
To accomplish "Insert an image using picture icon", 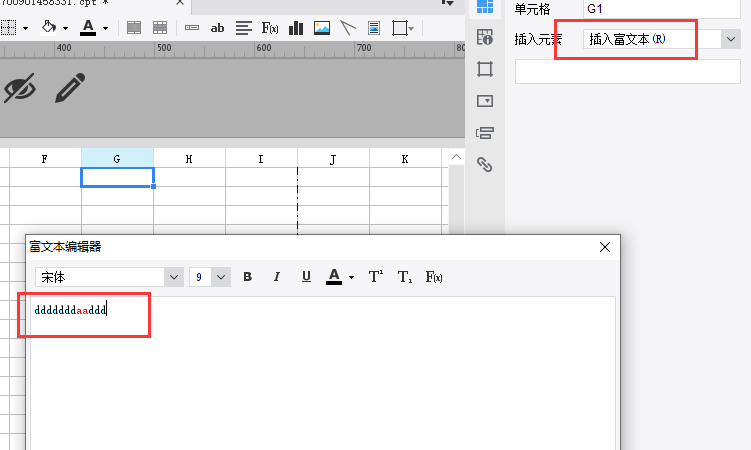I will click(x=322, y=28).
